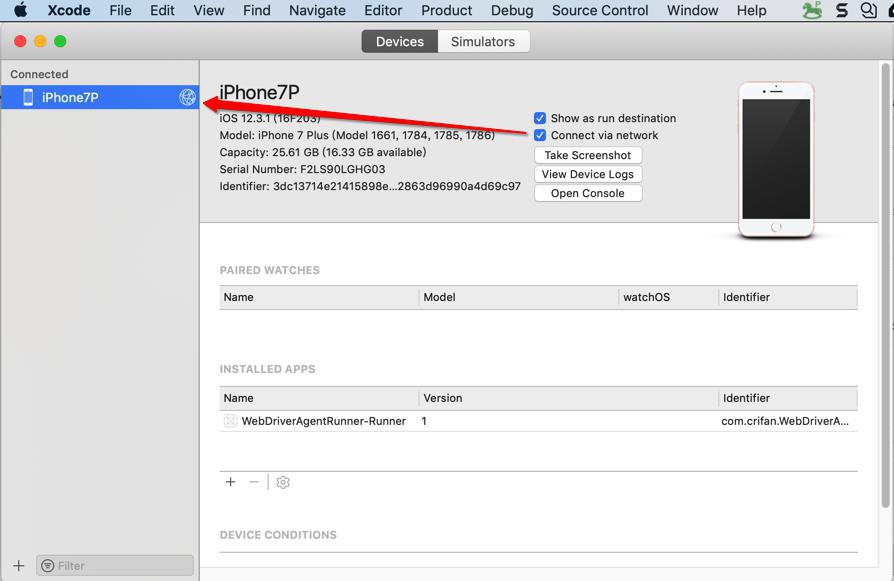Select WebDriverAgentRunner-Runner app row
Screen dimensions: 894x581
click(x=538, y=421)
